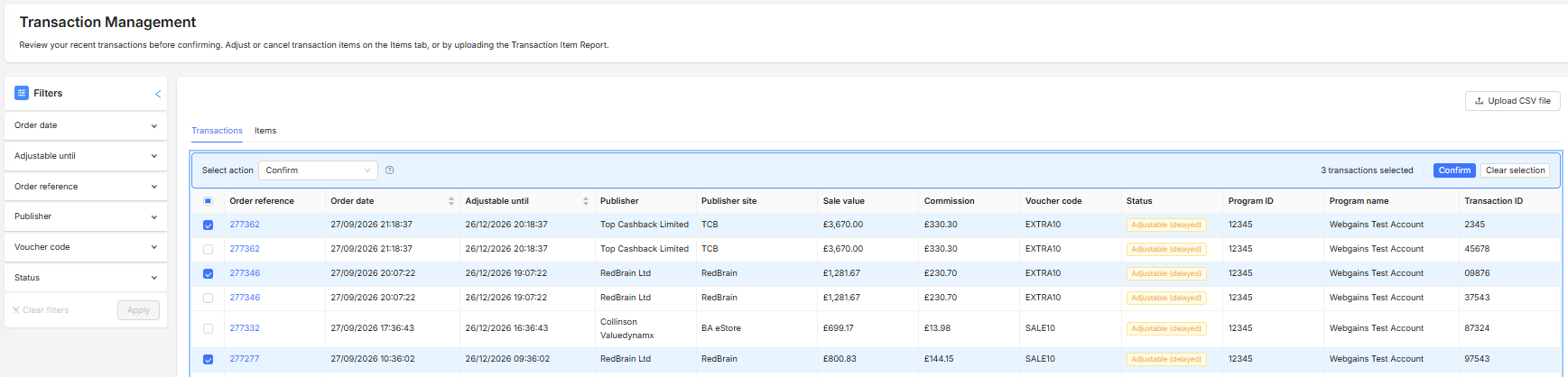The height and width of the screenshot is (377, 1568).
Task: Expand the Order date filter
Action: coord(86,125)
